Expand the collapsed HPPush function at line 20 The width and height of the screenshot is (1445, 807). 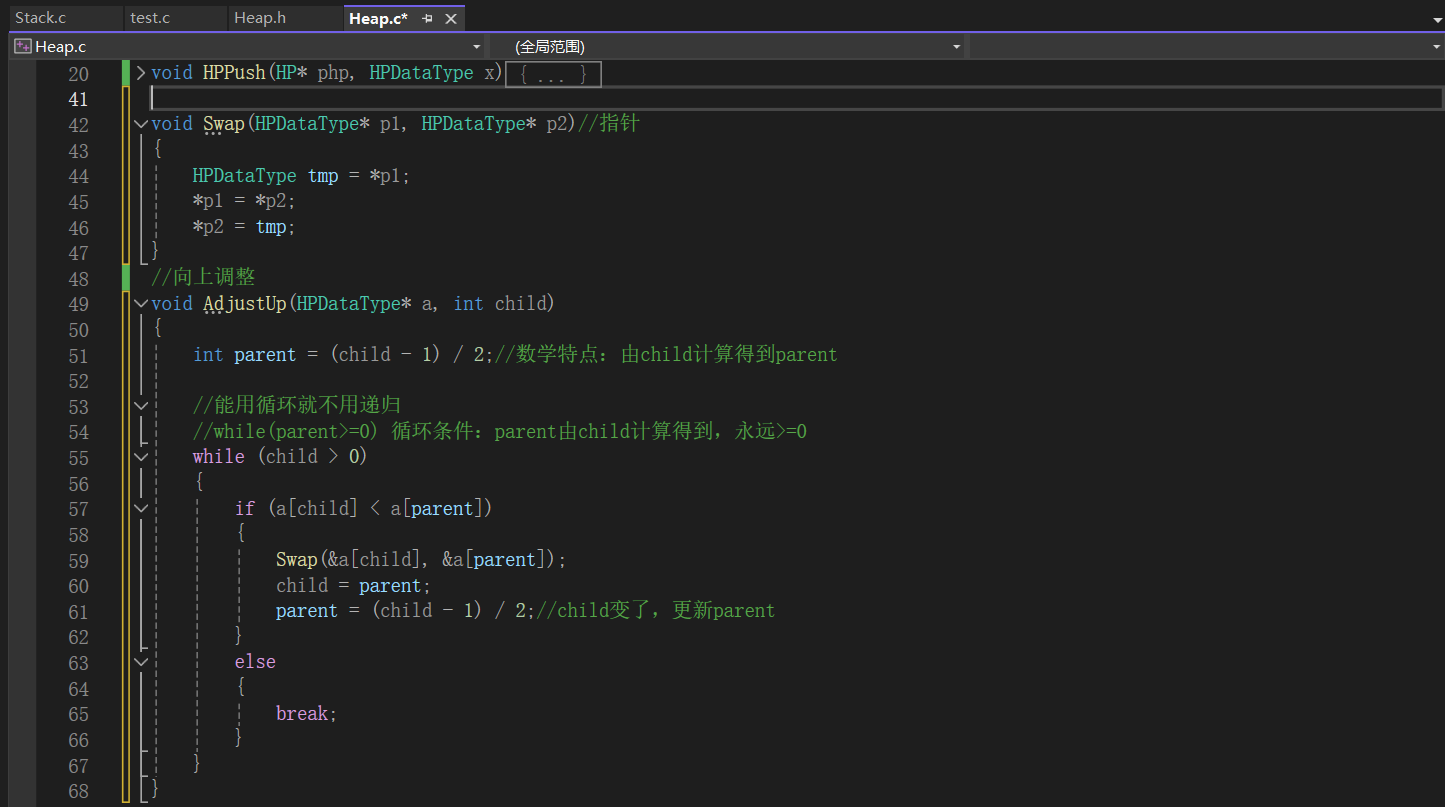(141, 73)
